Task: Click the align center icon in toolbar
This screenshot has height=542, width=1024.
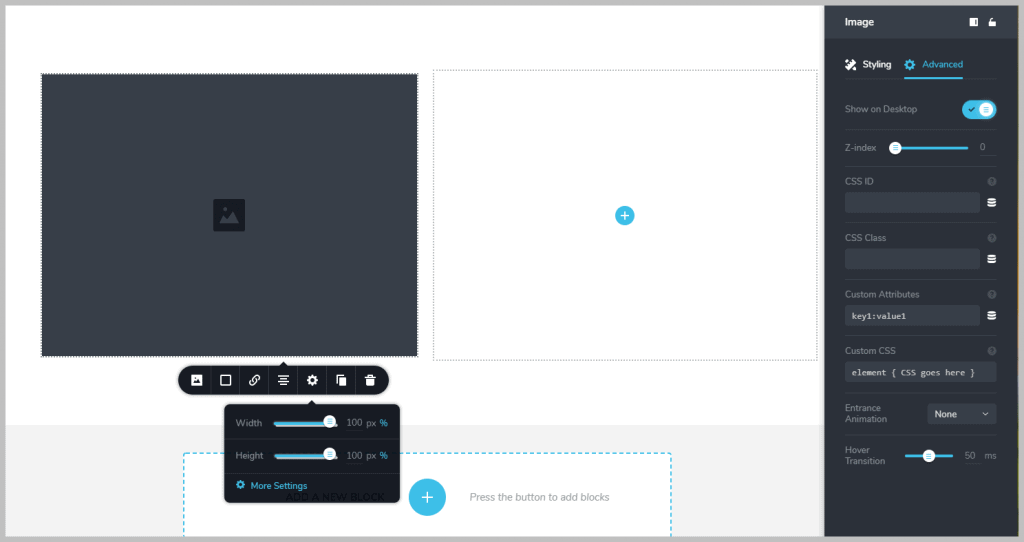Action: pos(283,380)
